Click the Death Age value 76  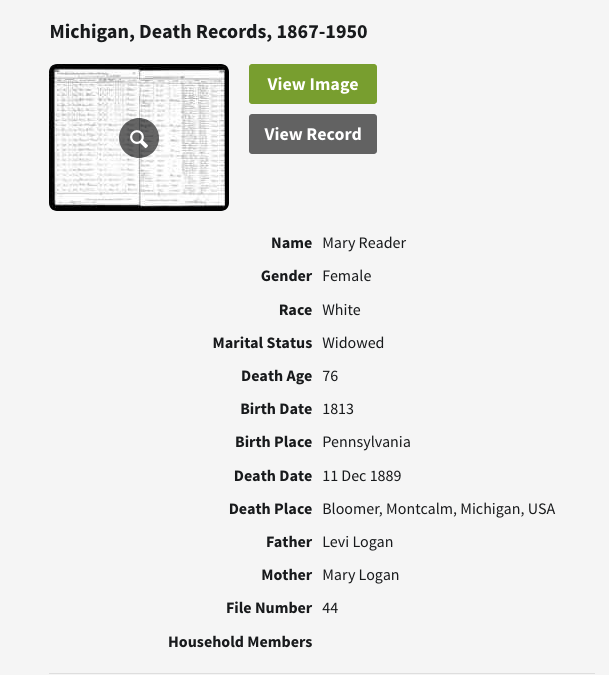tap(330, 376)
